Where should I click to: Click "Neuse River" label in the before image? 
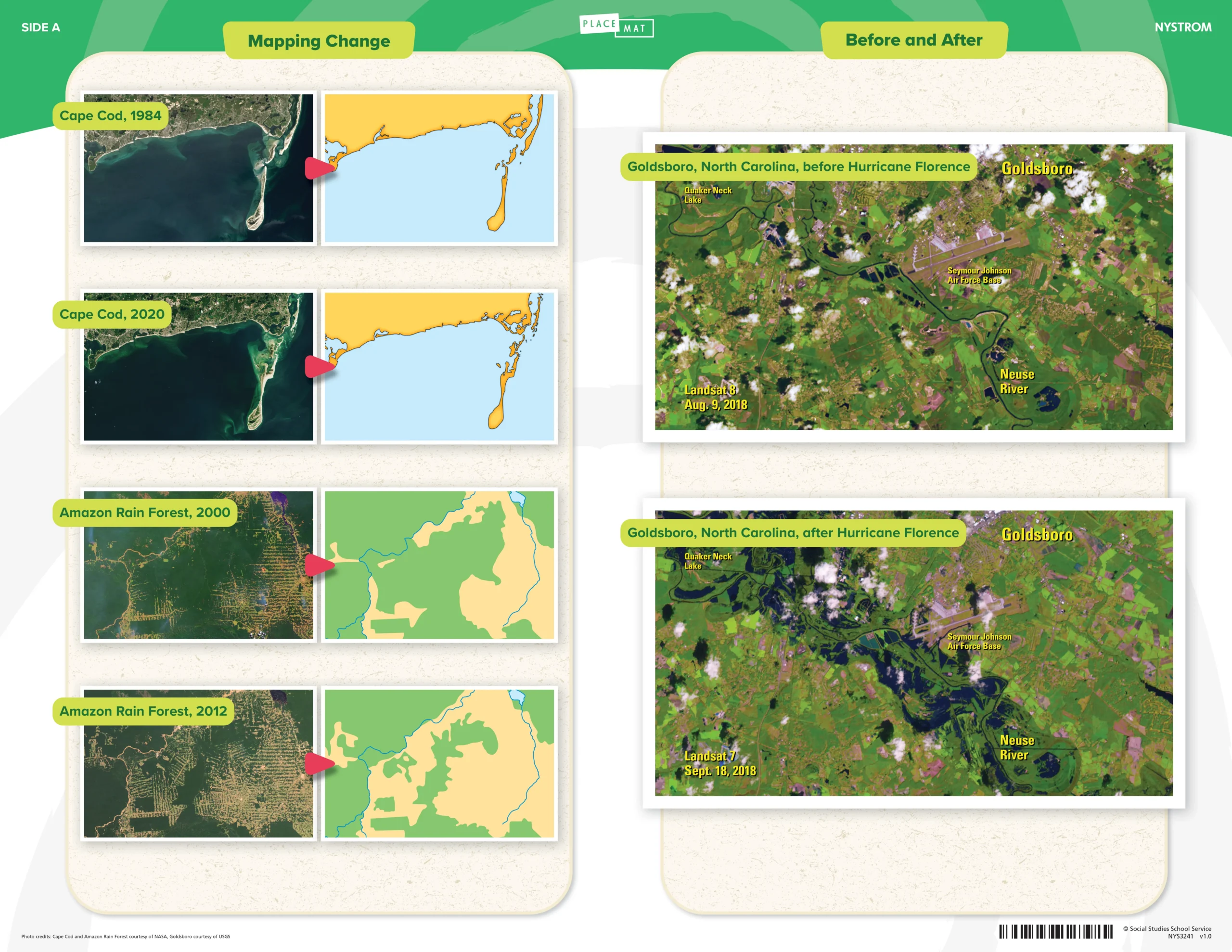pos(1017,382)
